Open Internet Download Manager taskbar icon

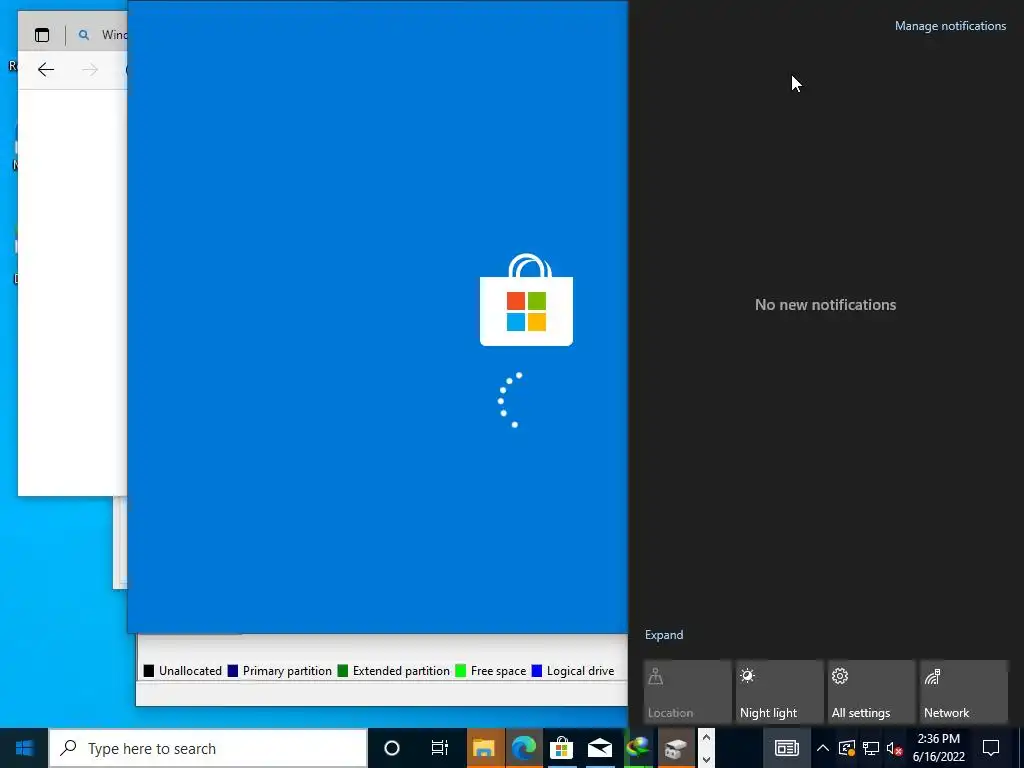point(638,748)
